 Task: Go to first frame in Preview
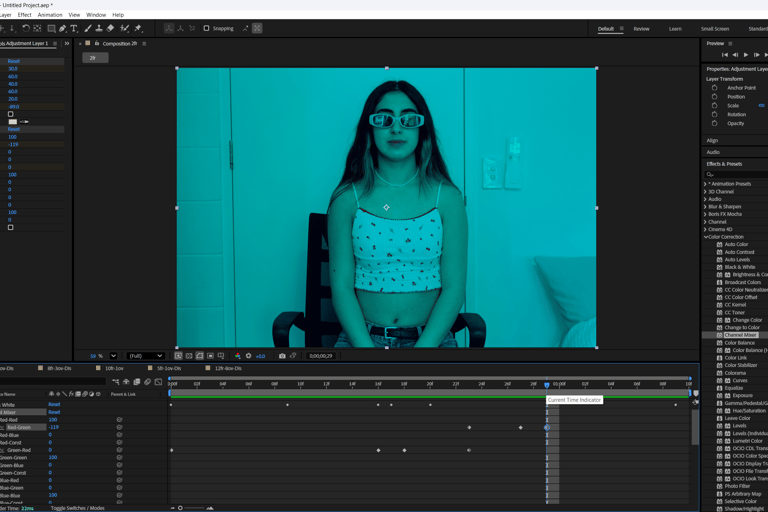point(724,55)
